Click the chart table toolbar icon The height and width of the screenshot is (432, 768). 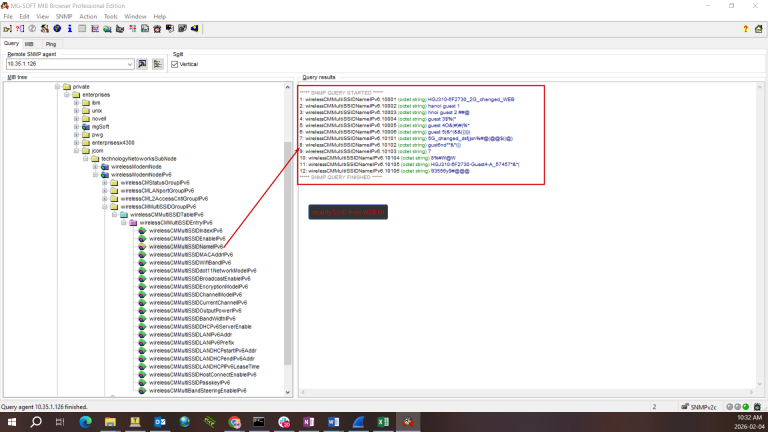coord(95,29)
